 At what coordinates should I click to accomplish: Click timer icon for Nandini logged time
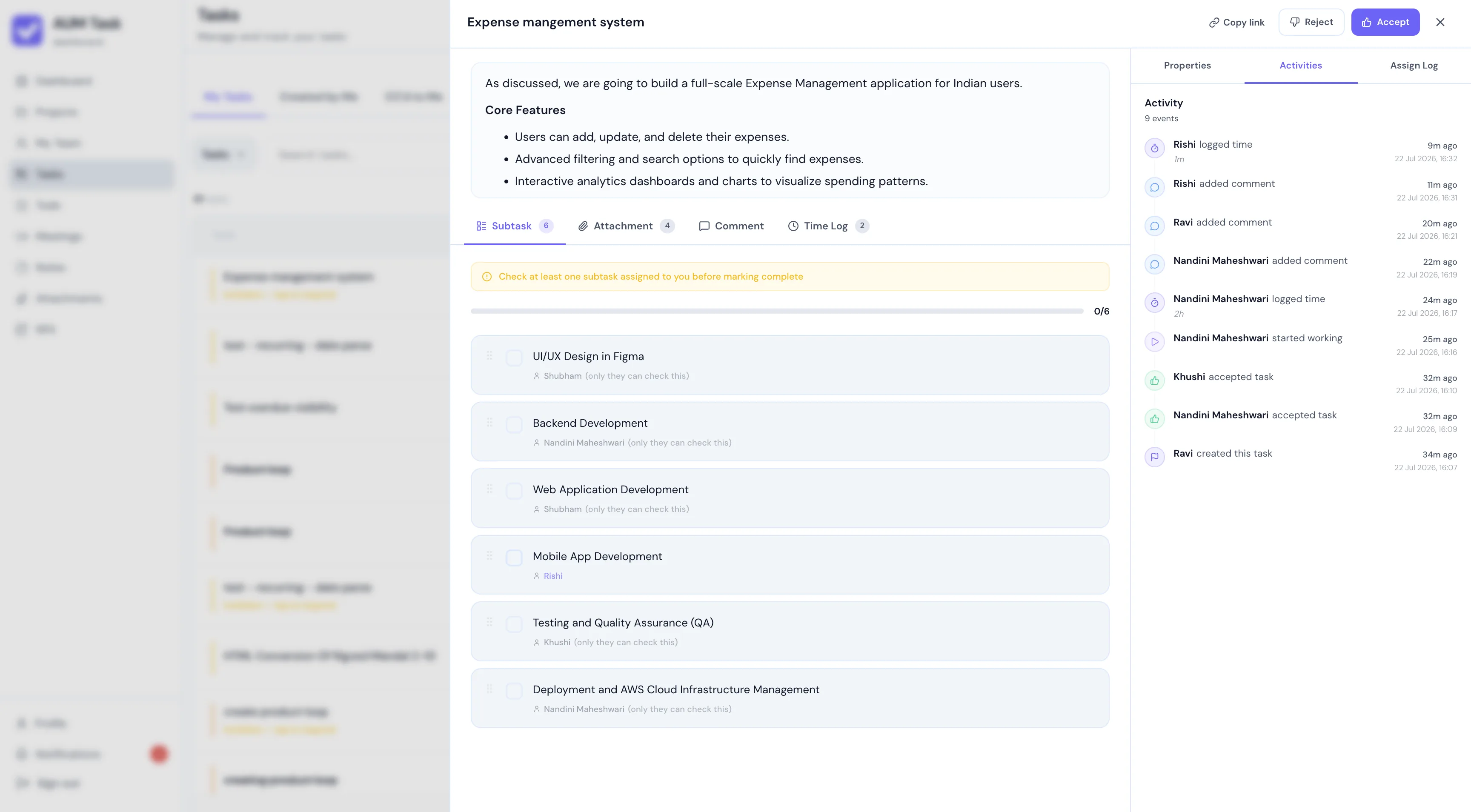pyautogui.click(x=1154, y=303)
